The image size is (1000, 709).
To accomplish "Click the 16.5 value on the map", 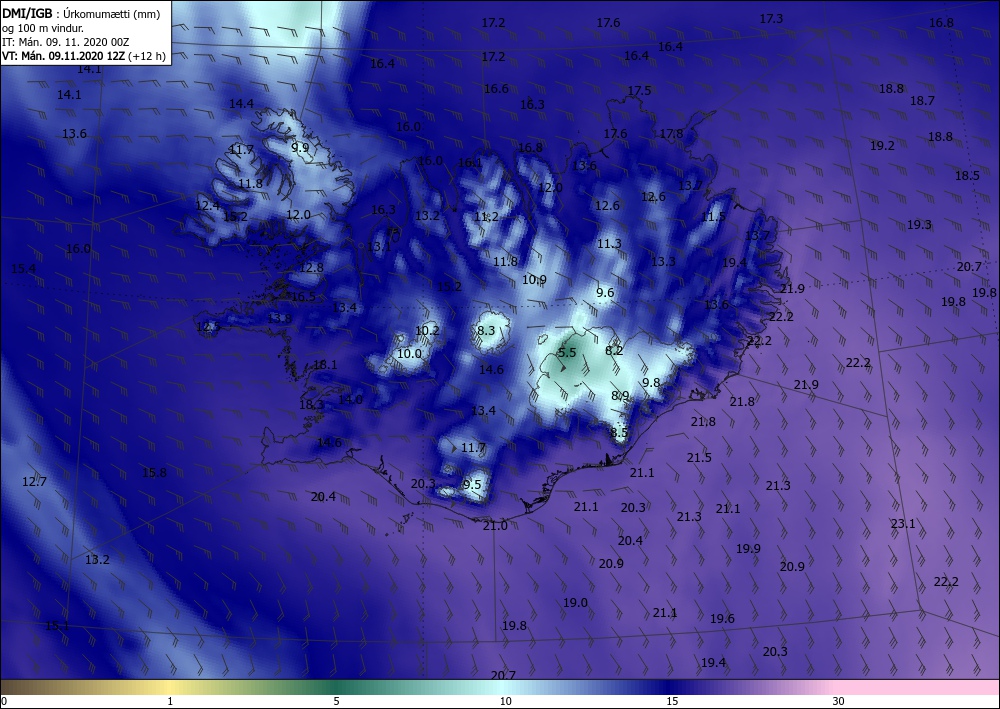I will 303,296.
